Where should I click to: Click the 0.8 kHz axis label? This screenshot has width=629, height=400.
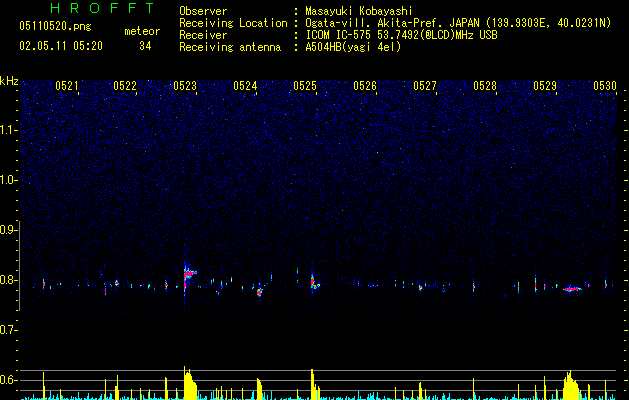[x=8, y=280]
